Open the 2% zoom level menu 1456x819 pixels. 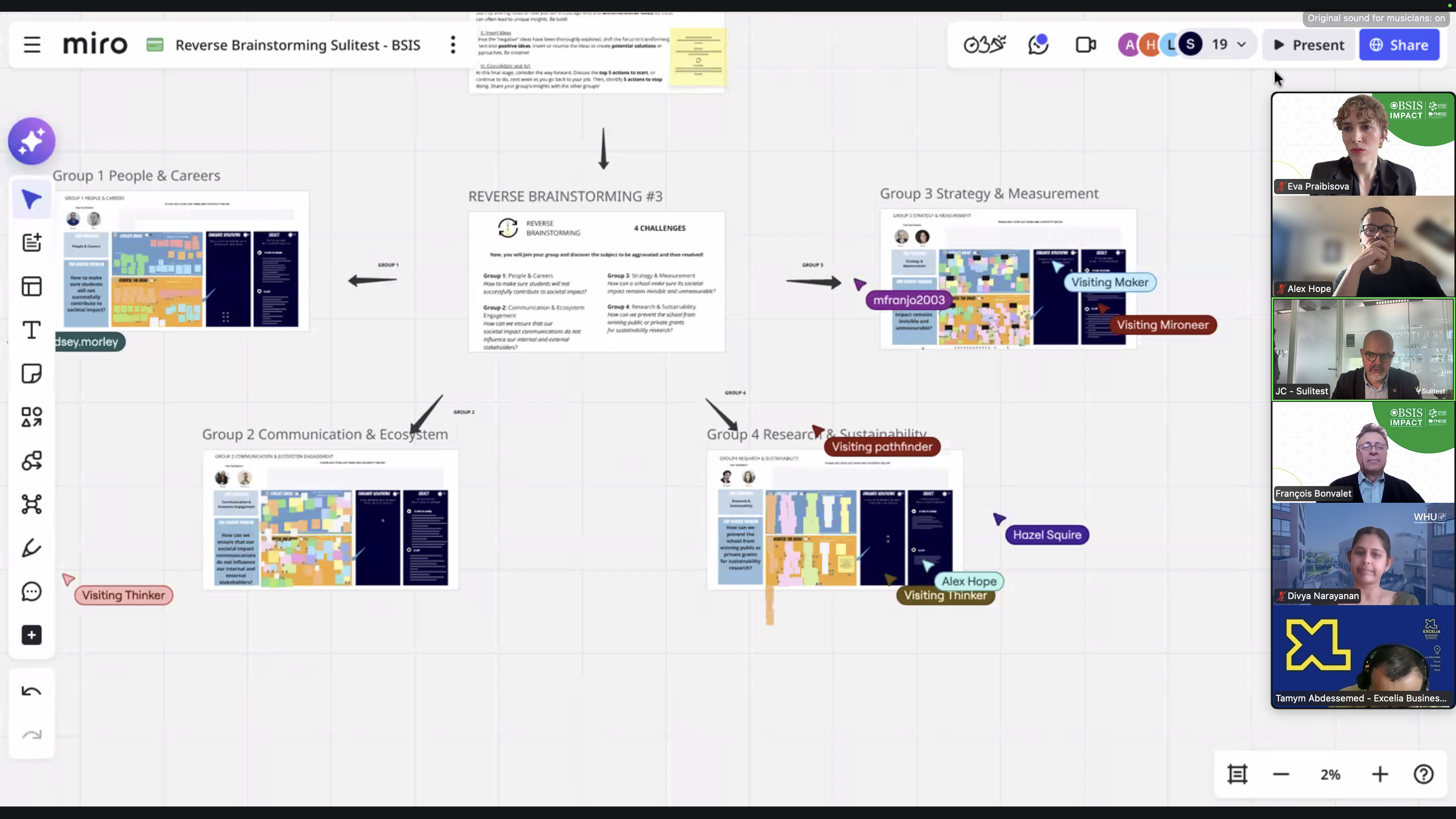1330,774
